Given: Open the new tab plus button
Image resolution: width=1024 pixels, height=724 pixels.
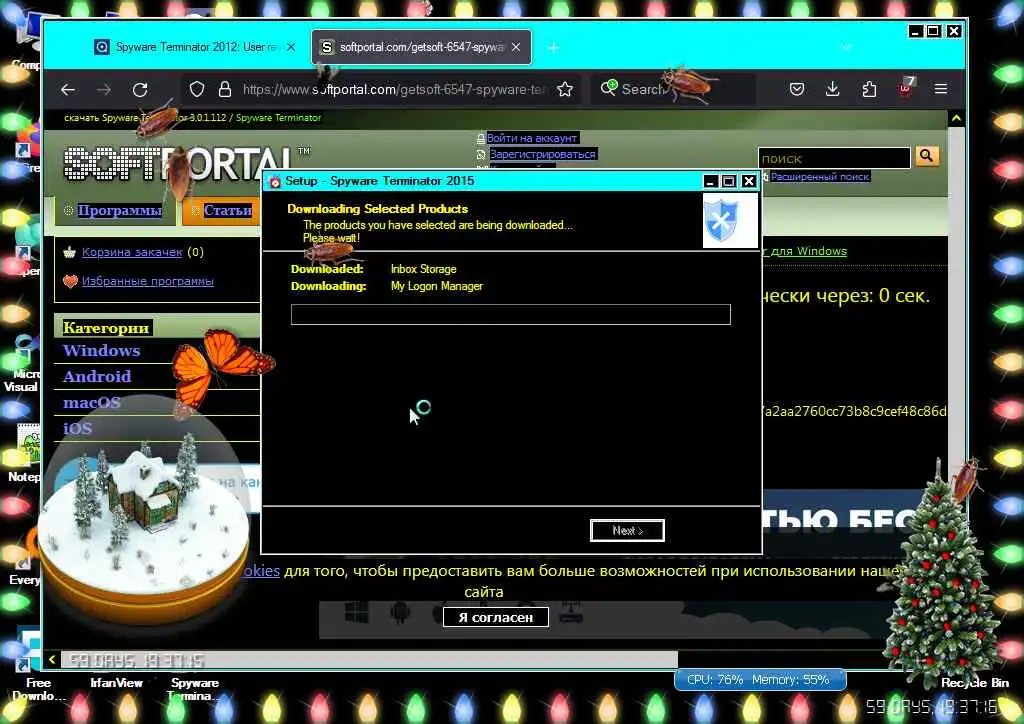Looking at the screenshot, I should [x=553, y=48].
